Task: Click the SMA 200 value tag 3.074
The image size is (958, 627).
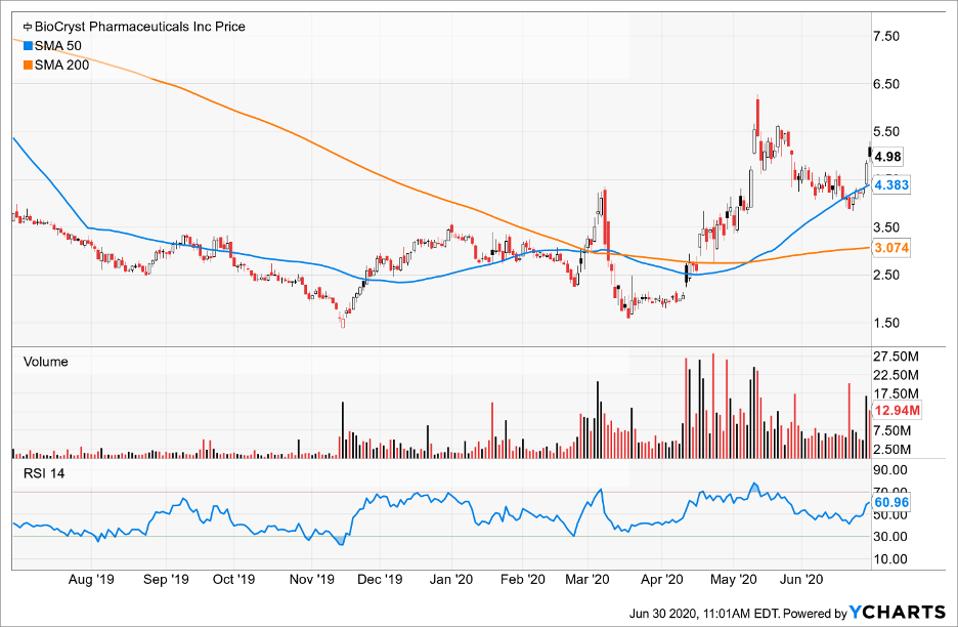Action: (891, 248)
